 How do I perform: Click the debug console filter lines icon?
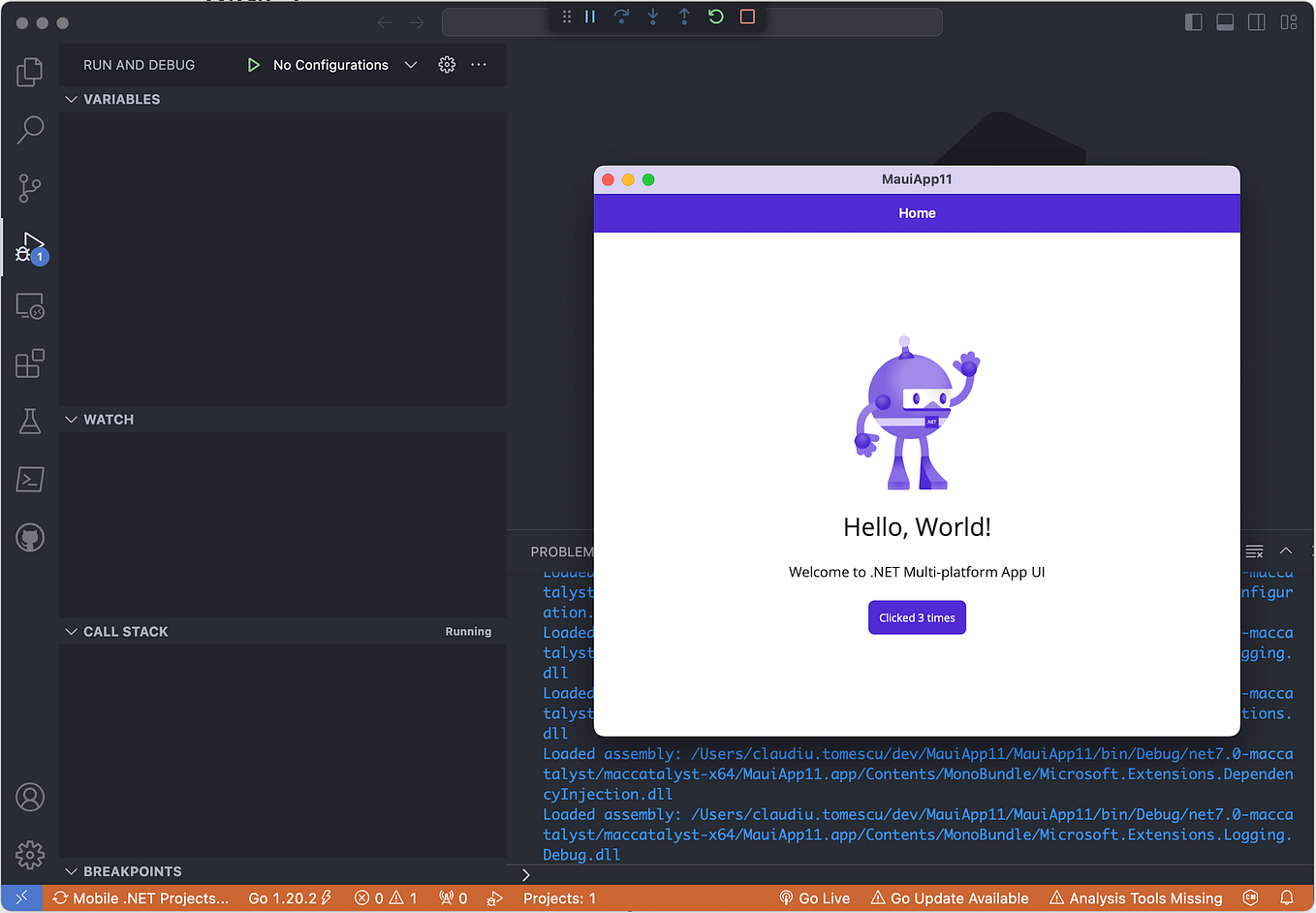[x=1254, y=551]
